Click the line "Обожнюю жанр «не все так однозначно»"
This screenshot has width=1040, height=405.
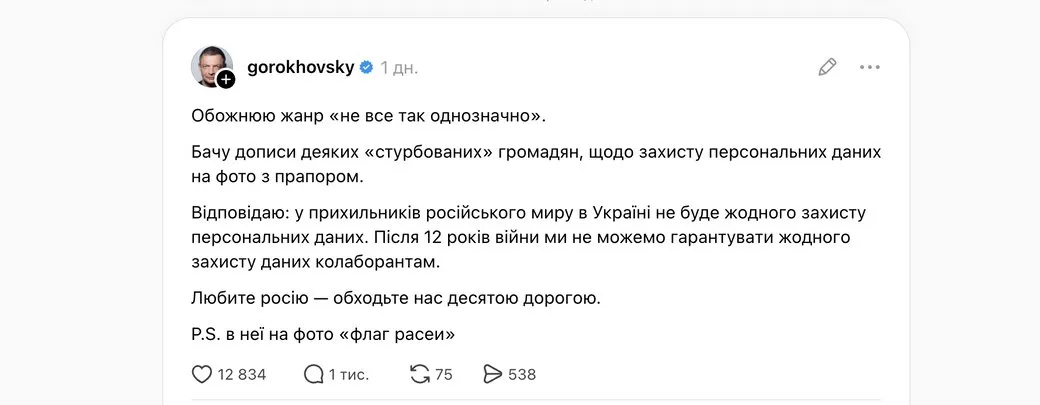click(368, 115)
